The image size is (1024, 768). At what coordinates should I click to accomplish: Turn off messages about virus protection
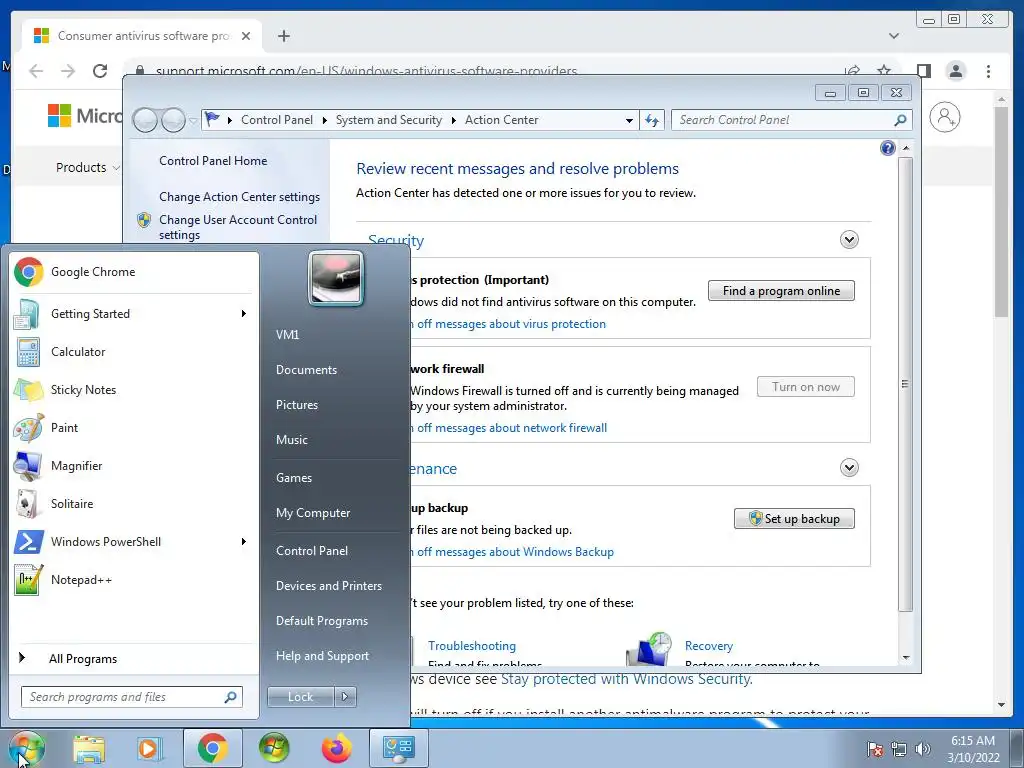click(509, 324)
